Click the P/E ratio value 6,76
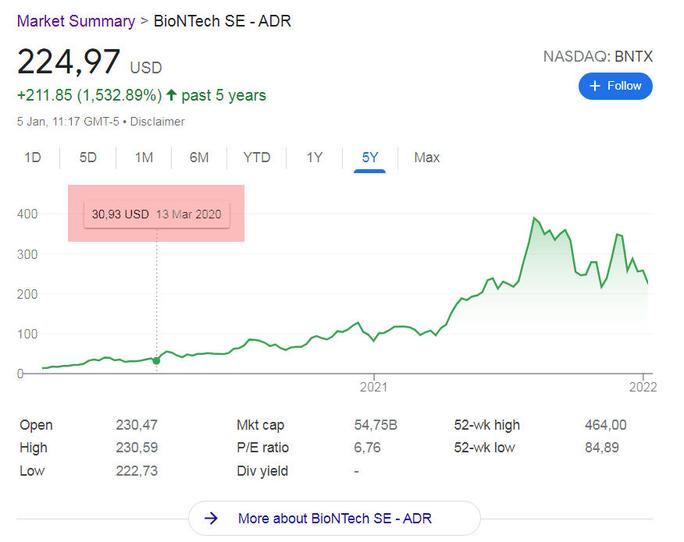Viewport: 684px width, 542px height. click(367, 447)
